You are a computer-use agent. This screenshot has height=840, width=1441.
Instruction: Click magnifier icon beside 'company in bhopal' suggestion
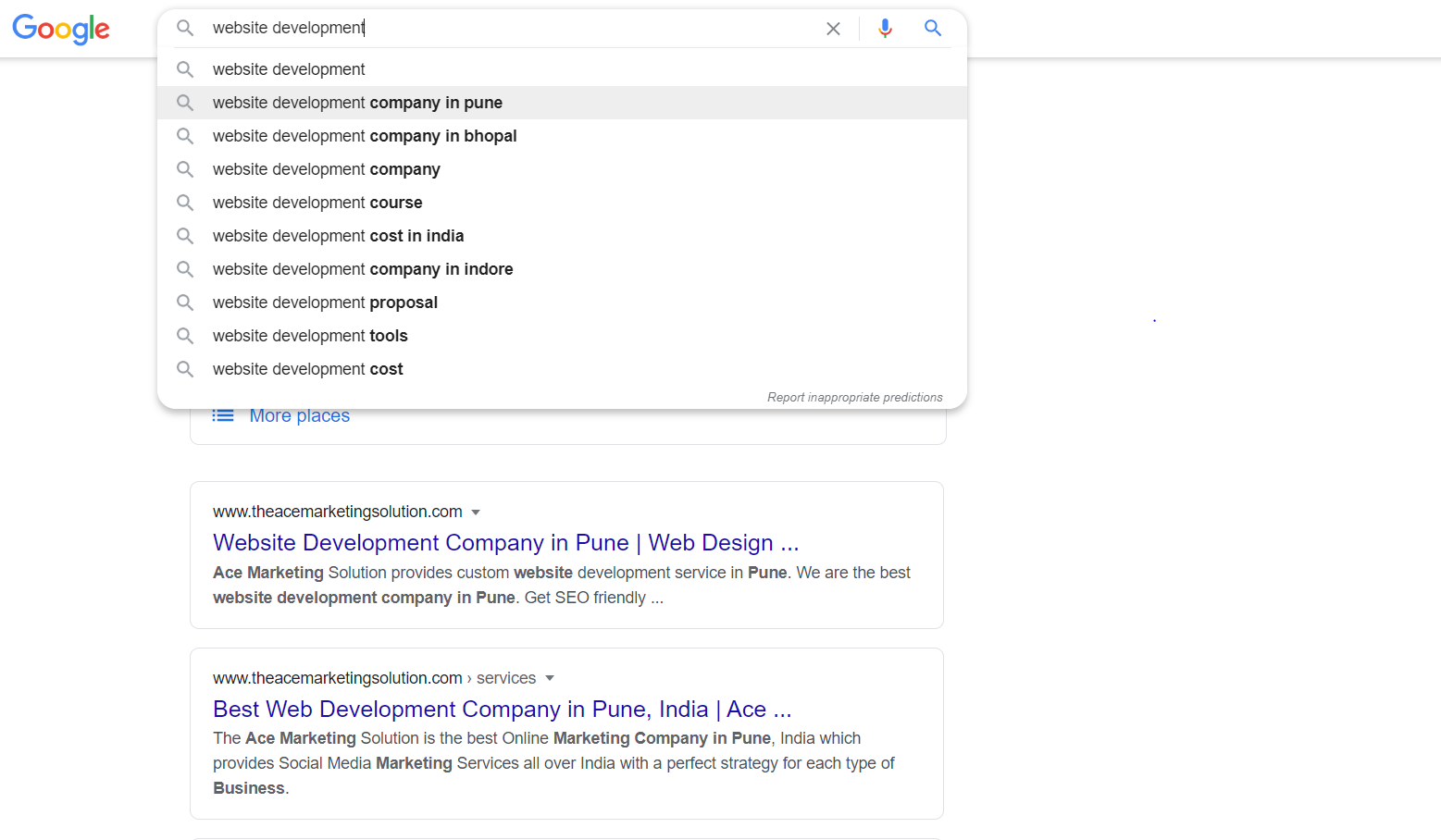point(185,136)
